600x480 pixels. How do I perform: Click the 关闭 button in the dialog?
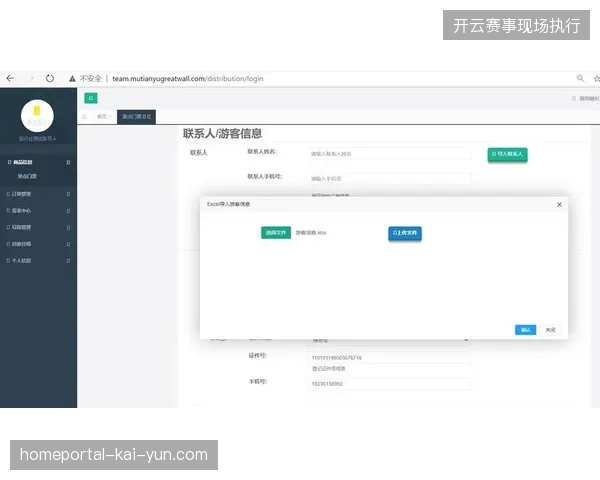[550, 330]
